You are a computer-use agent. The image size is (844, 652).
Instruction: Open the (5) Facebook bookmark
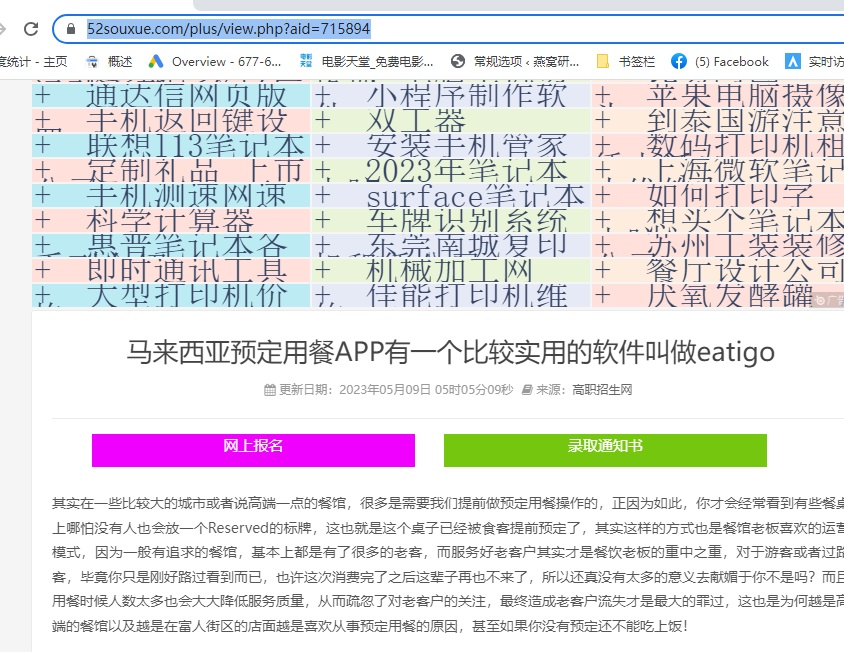tap(720, 62)
